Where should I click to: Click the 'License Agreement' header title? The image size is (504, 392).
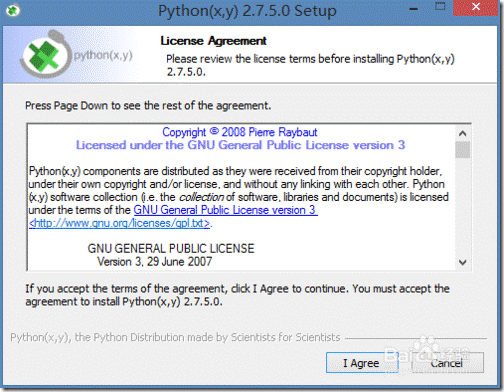click(x=213, y=41)
